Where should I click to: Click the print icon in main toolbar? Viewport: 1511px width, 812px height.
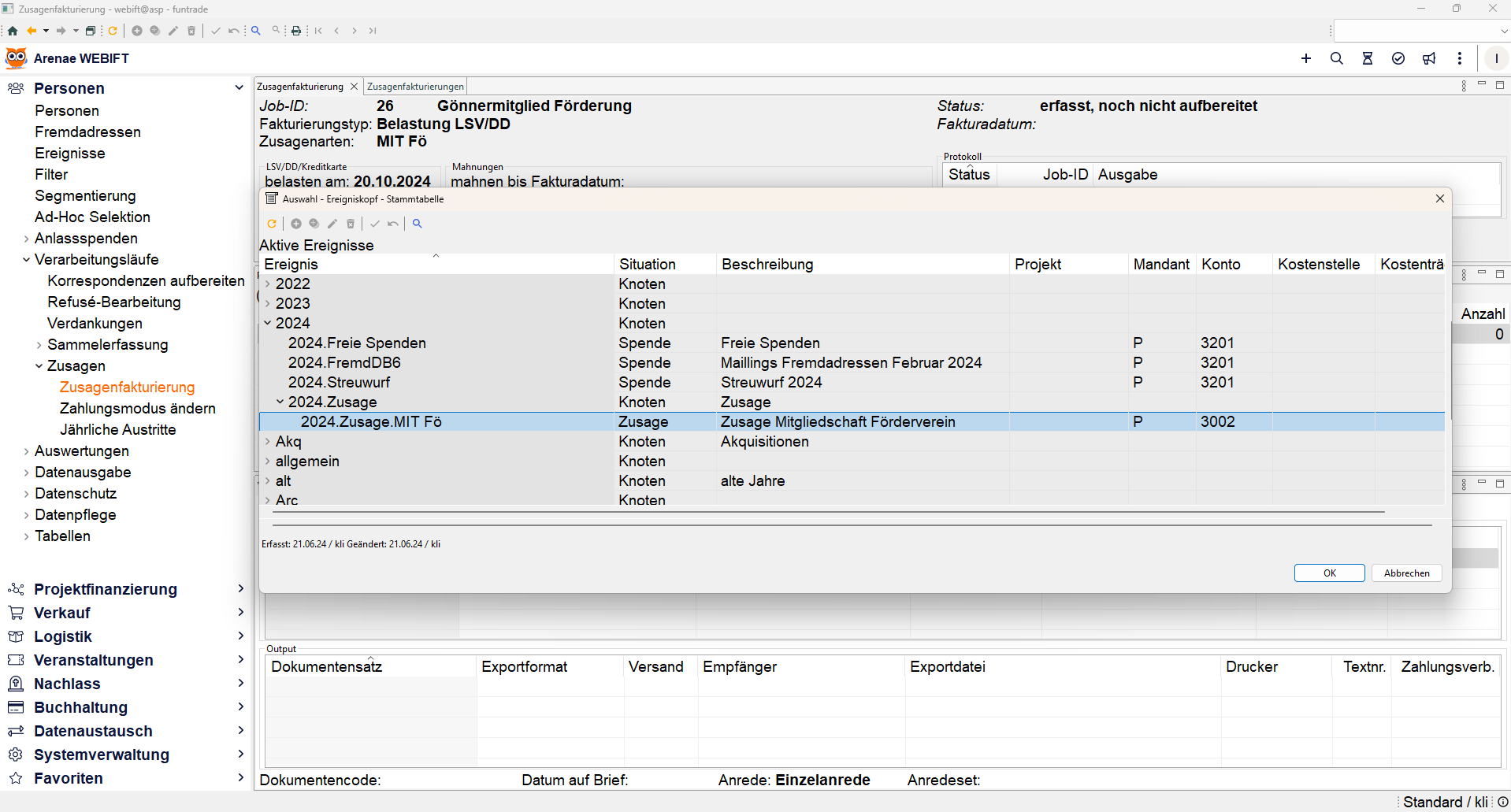tap(296, 31)
